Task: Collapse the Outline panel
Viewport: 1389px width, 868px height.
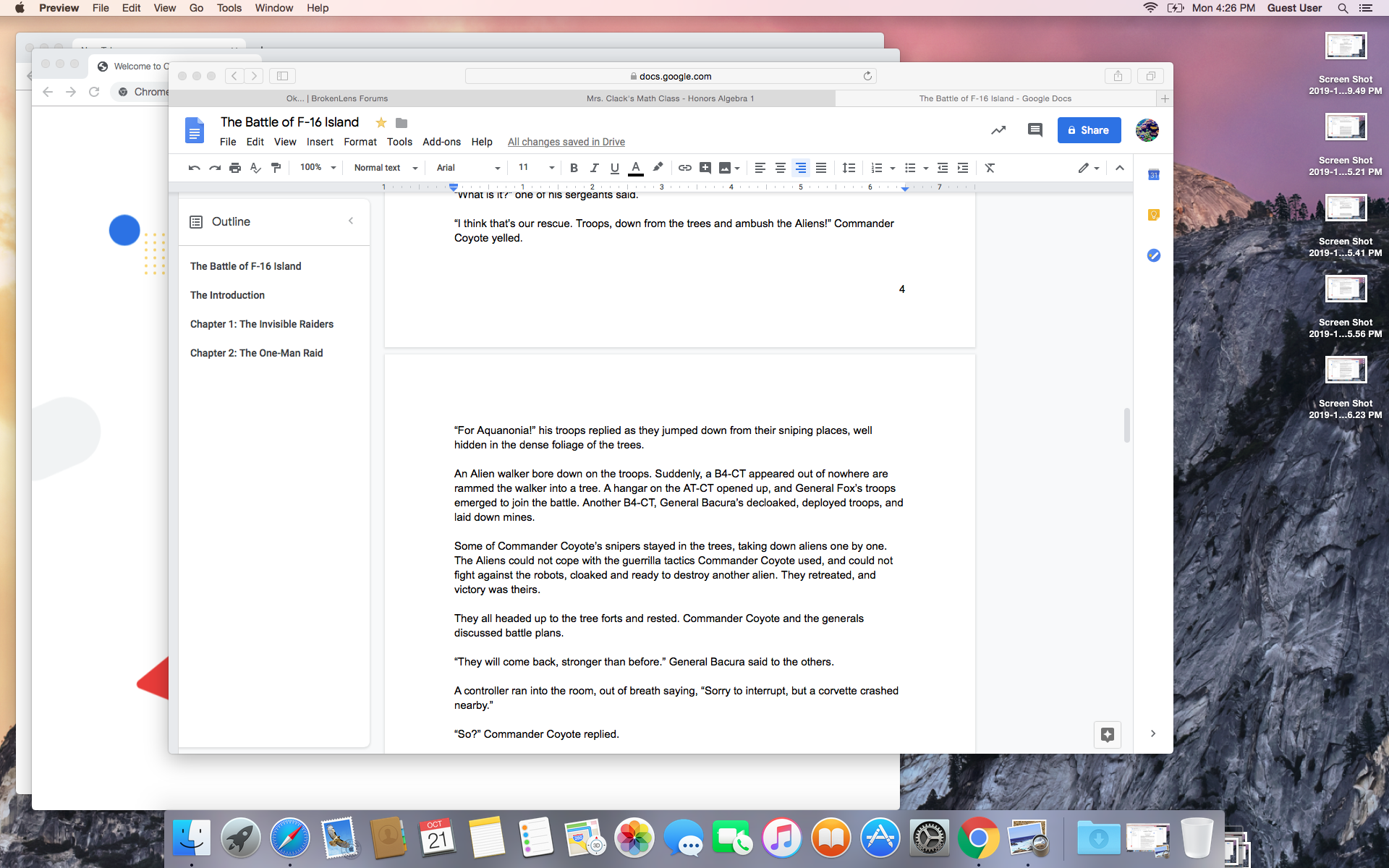Action: click(351, 221)
